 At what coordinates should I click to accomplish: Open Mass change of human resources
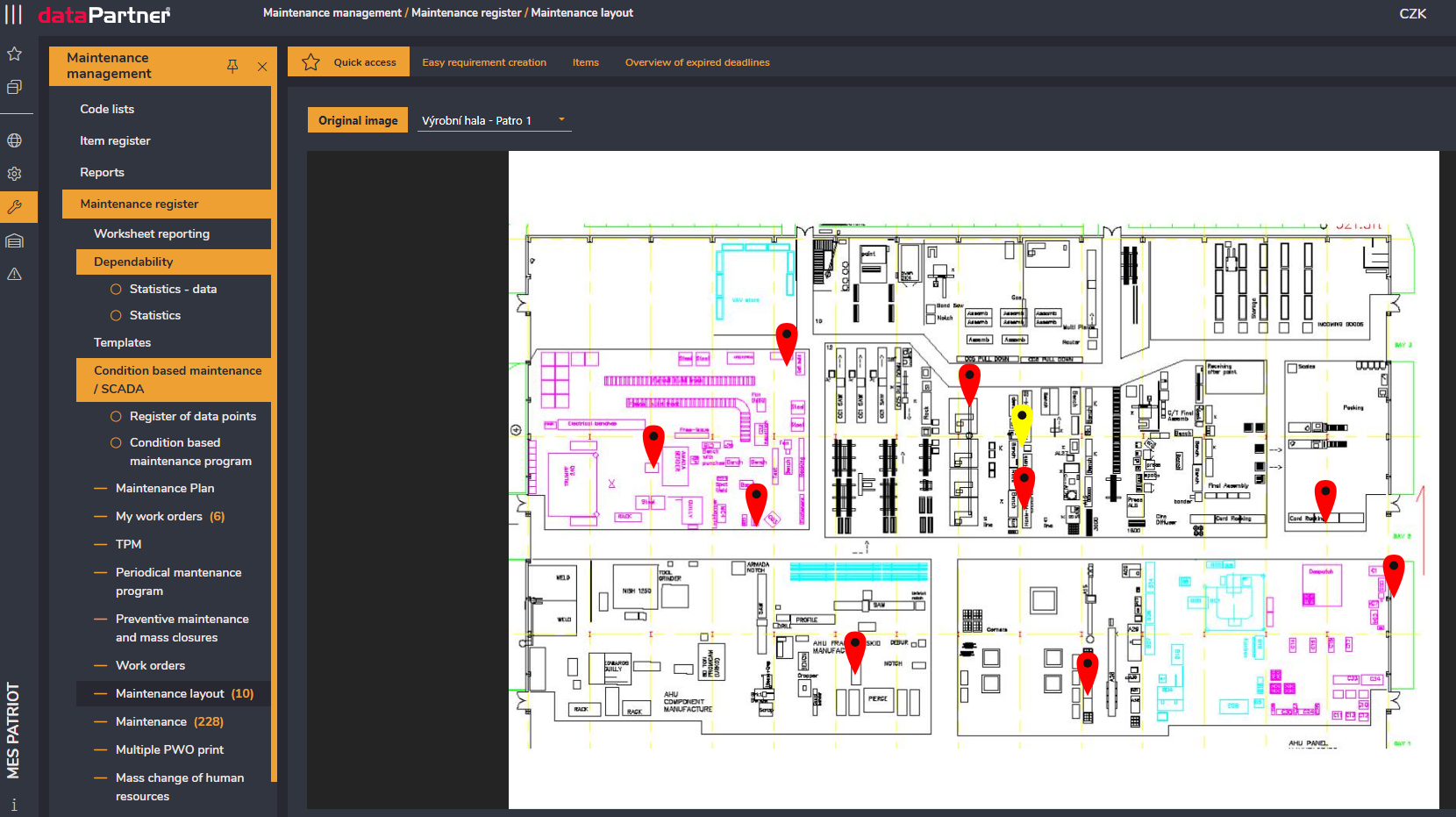(180, 787)
